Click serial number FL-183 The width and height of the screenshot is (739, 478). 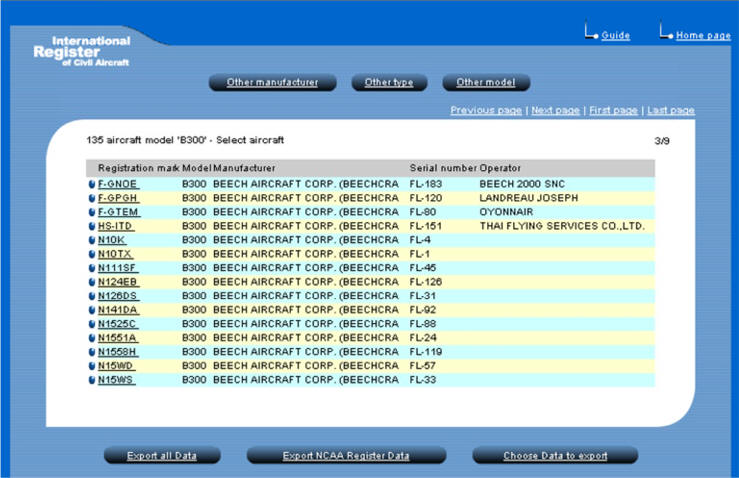(426, 184)
